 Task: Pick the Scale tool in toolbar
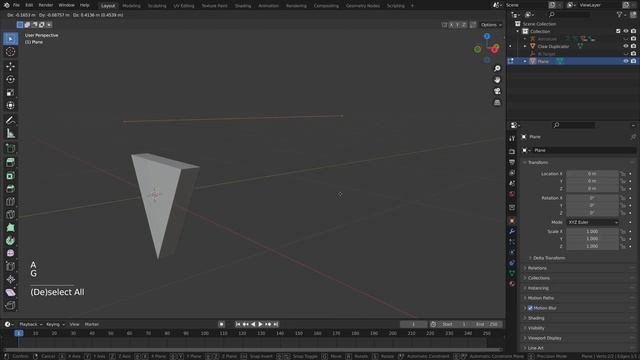(11, 92)
